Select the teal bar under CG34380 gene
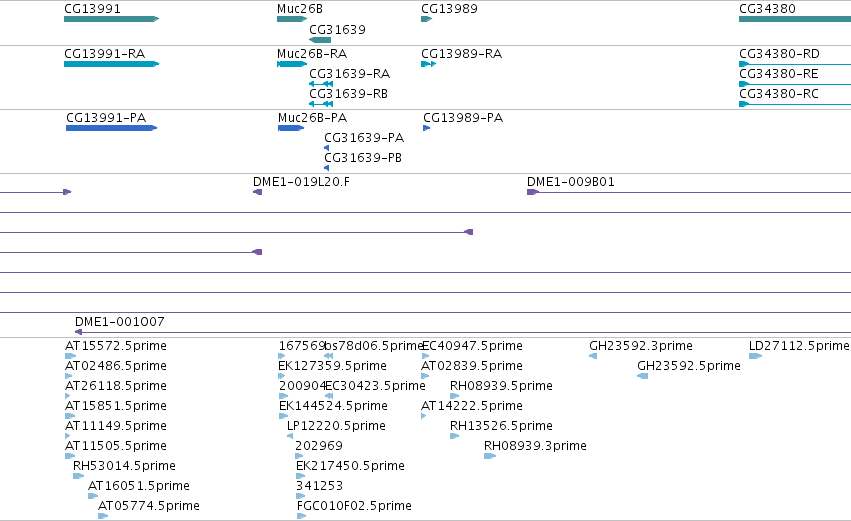Image resolution: width=851 pixels, height=521 pixels. pyautogui.click(x=795, y=19)
